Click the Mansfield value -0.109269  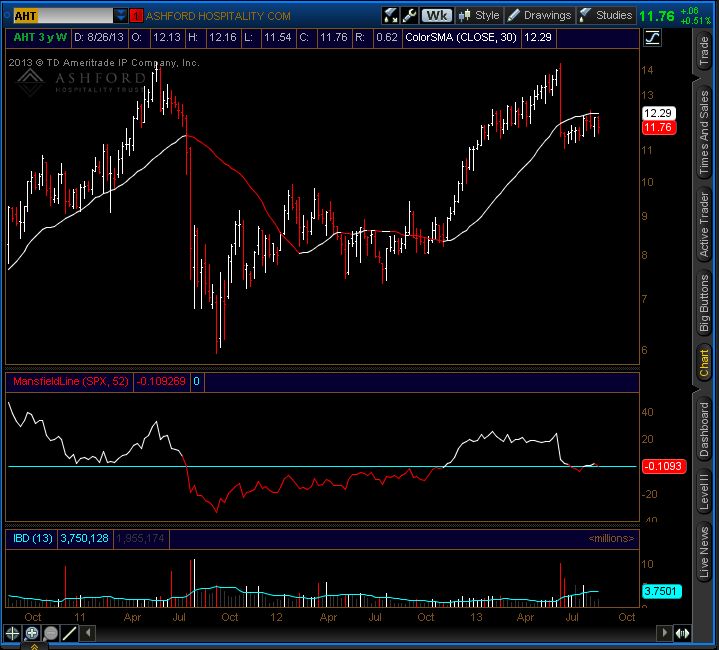pyautogui.click(x=161, y=381)
